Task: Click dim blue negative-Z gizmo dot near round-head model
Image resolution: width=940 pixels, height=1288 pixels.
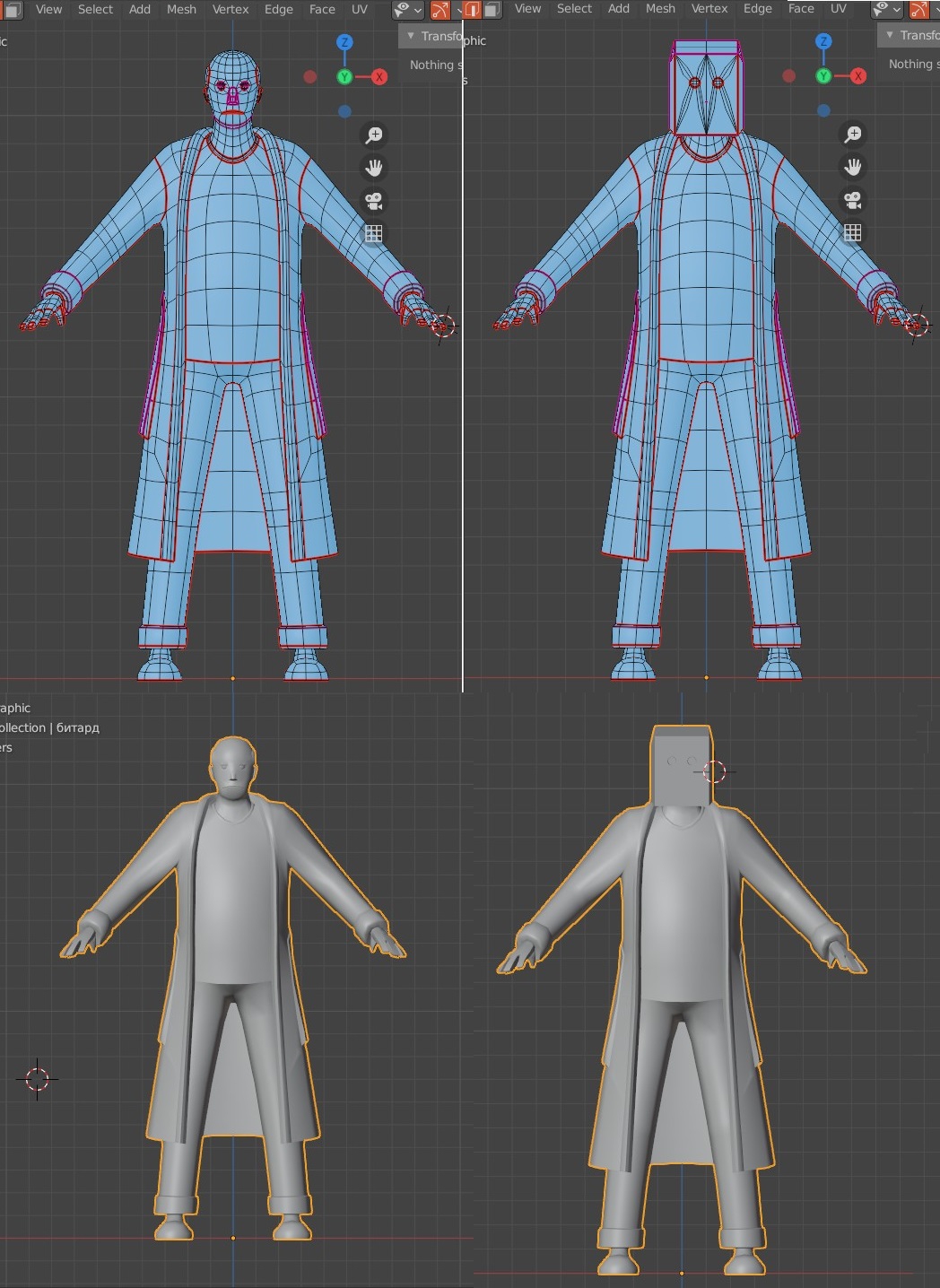Action: point(344,111)
